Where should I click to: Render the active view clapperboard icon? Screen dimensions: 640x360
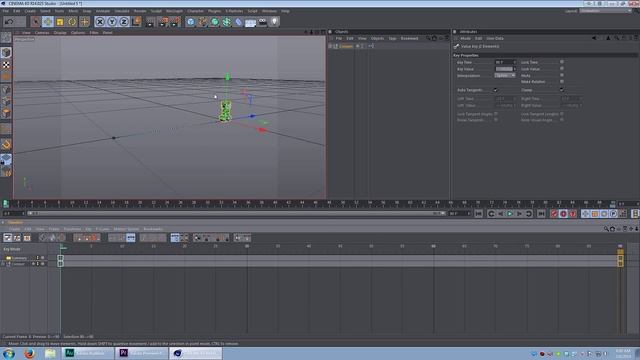[x=151, y=22]
